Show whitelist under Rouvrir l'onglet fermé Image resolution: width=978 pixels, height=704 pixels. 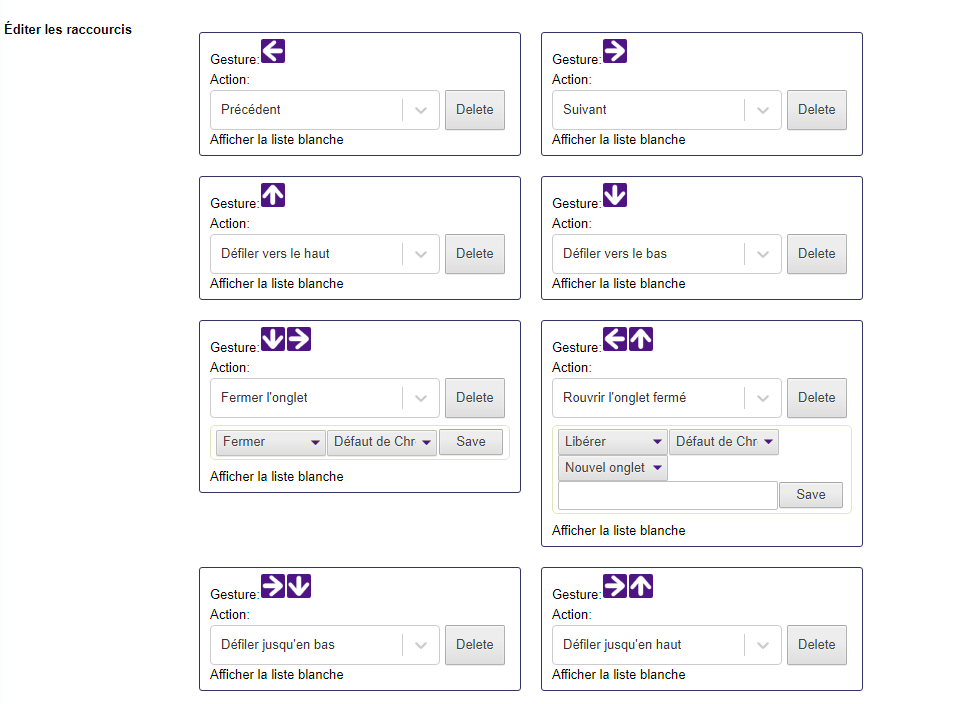tap(618, 531)
